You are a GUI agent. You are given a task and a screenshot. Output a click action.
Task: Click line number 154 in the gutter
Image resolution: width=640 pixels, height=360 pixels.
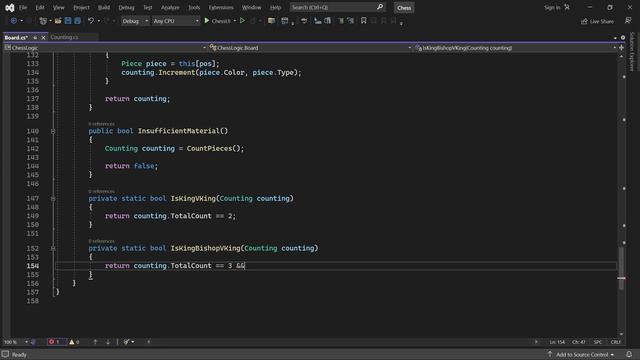point(33,266)
